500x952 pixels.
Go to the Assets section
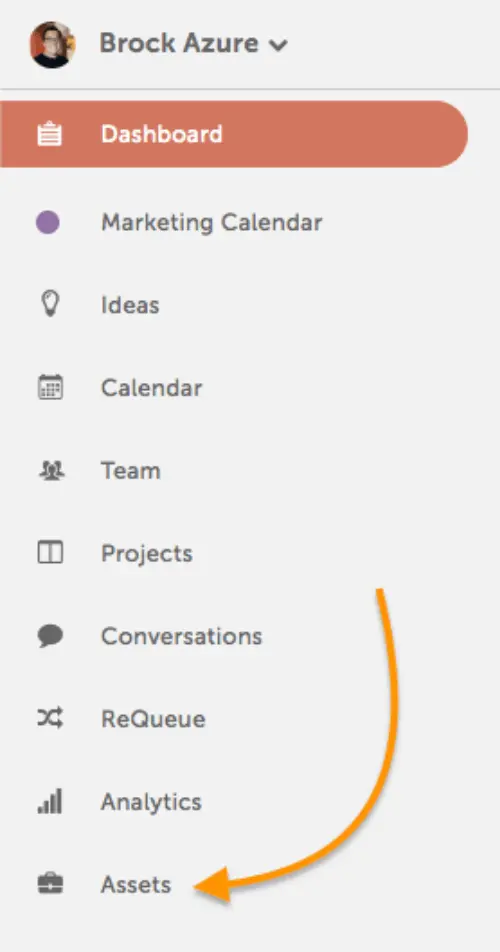pyautogui.click(x=136, y=885)
